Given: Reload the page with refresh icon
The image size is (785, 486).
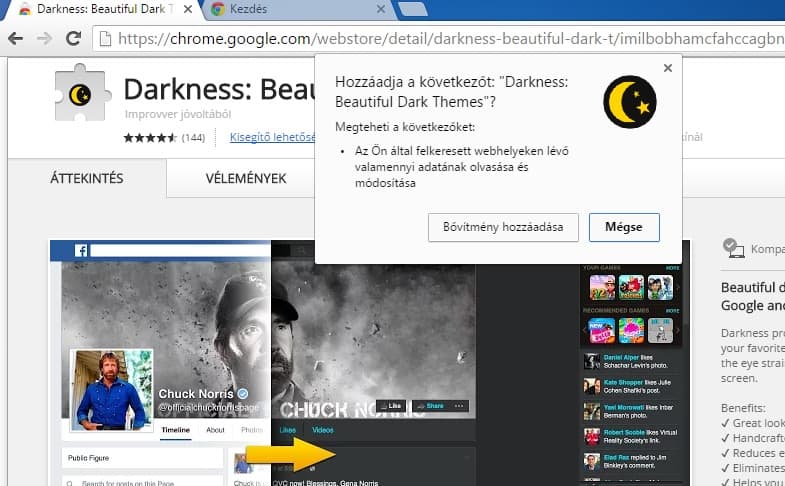Looking at the screenshot, I should pyautogui.click(x=74, y=38).
